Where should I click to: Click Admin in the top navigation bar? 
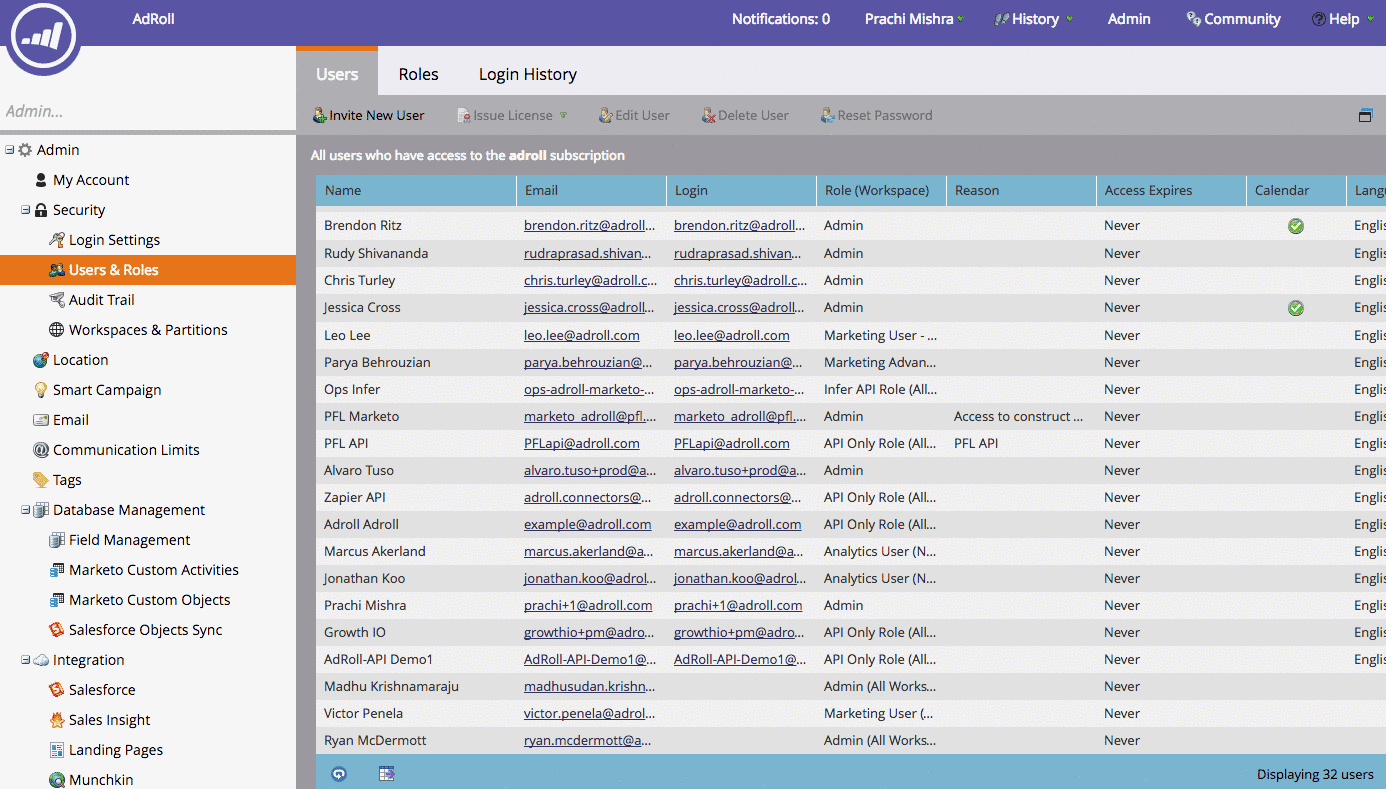point(1129,19)
